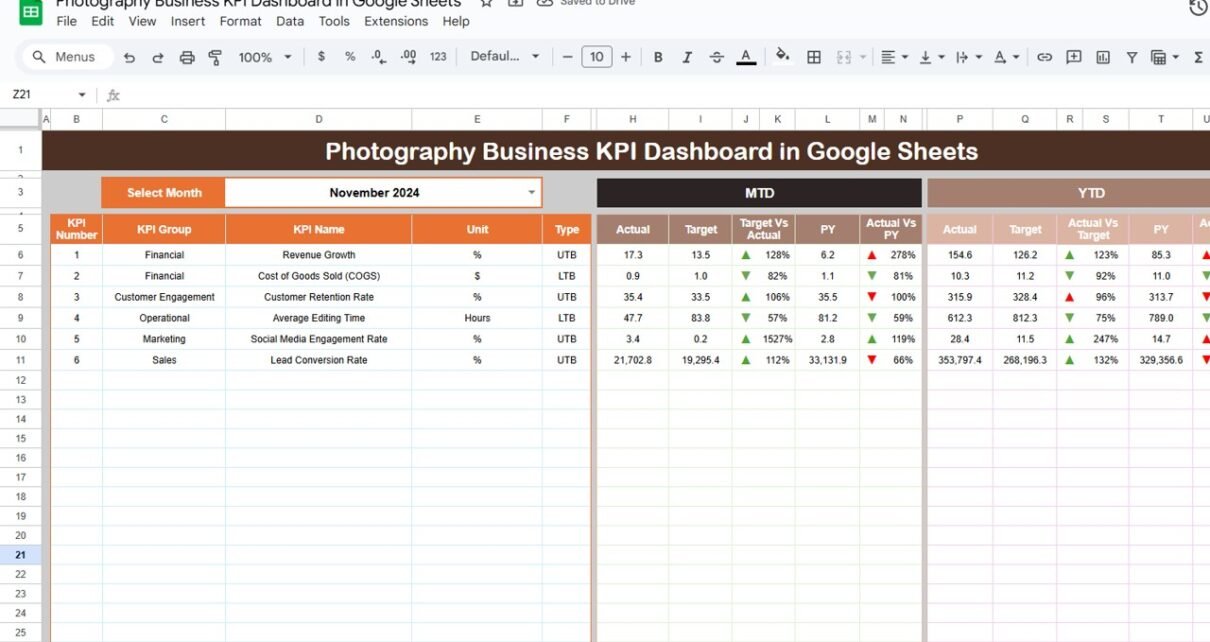Screen dimensions: 1210x642
Task: Click the Borders icon
Action: [814, 57]
